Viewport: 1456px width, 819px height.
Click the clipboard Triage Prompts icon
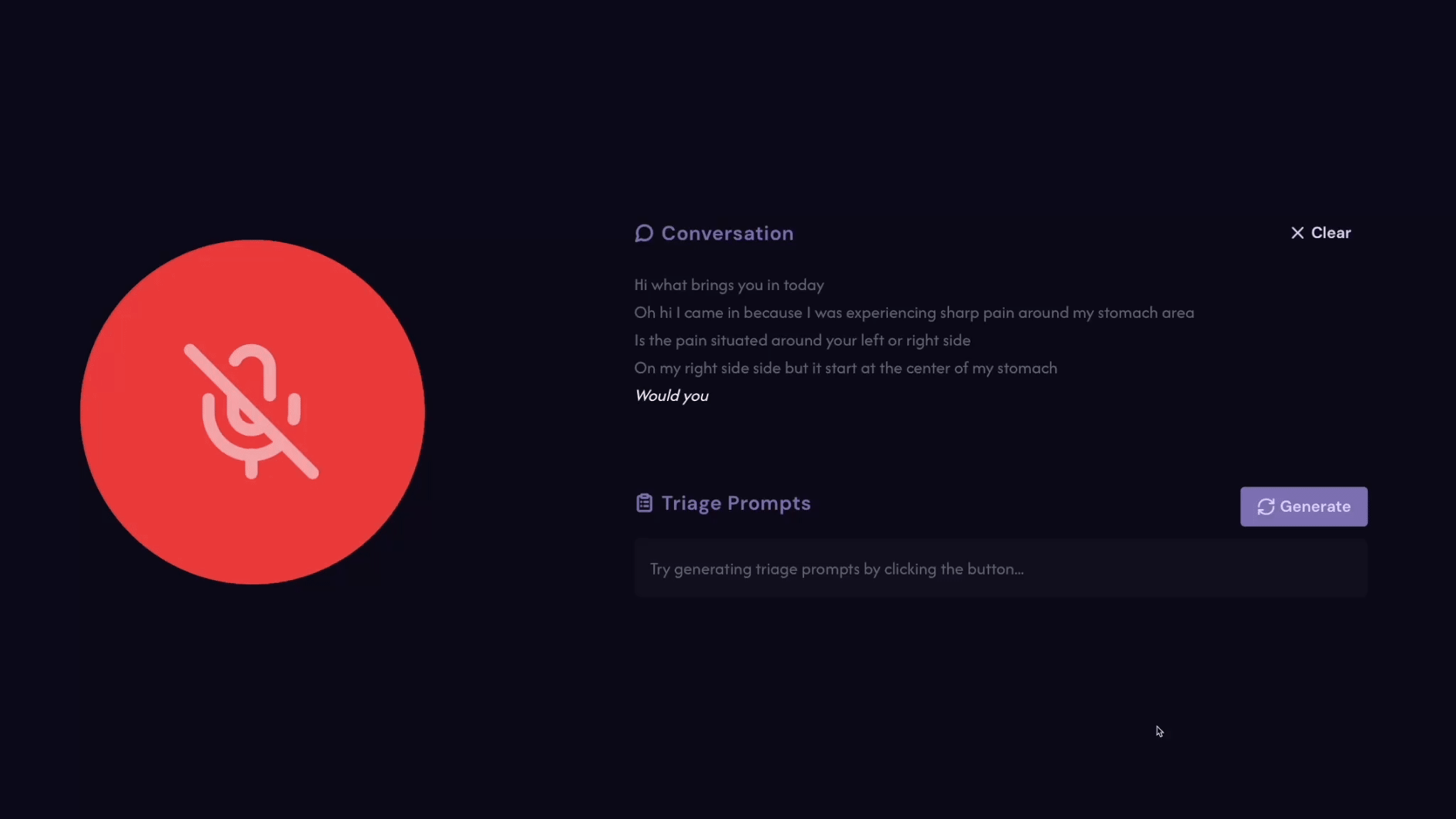pyautogui.click(x=643, y=503)
